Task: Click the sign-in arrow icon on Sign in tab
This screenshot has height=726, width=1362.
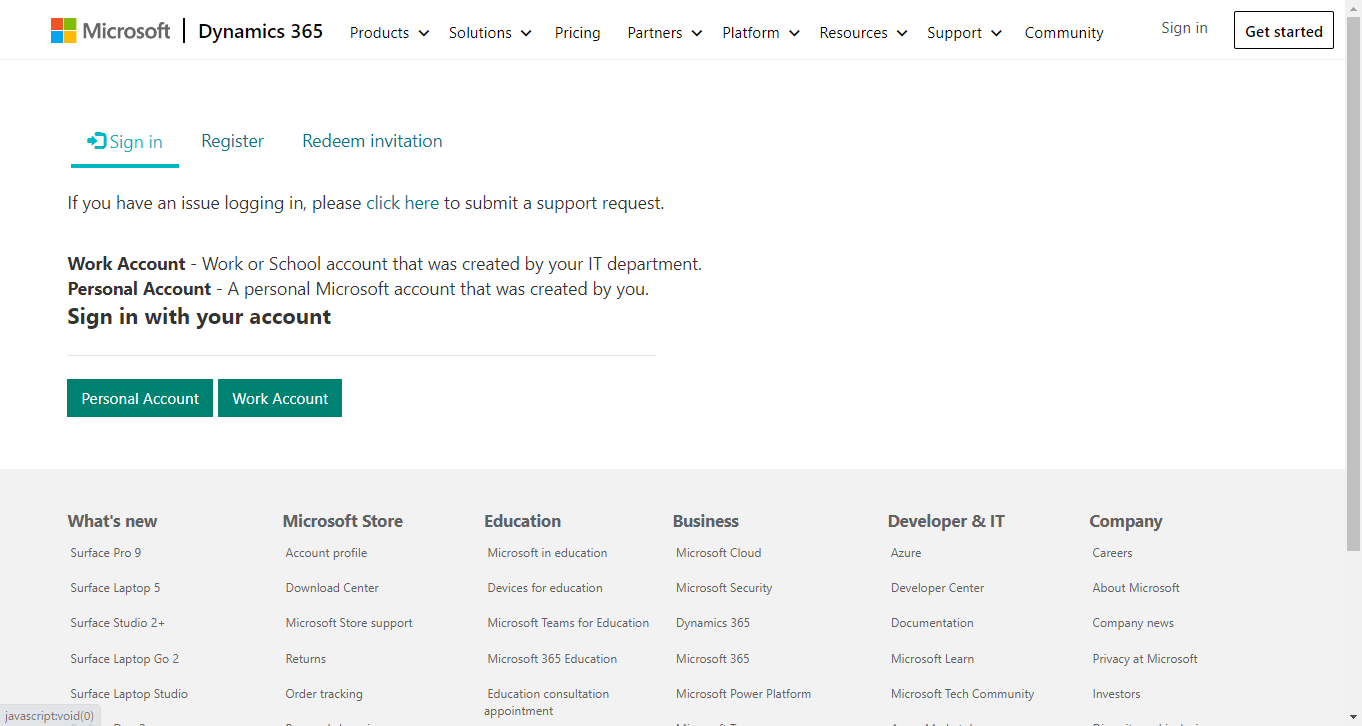Action: pyautogui.click(x=95, y=140)
